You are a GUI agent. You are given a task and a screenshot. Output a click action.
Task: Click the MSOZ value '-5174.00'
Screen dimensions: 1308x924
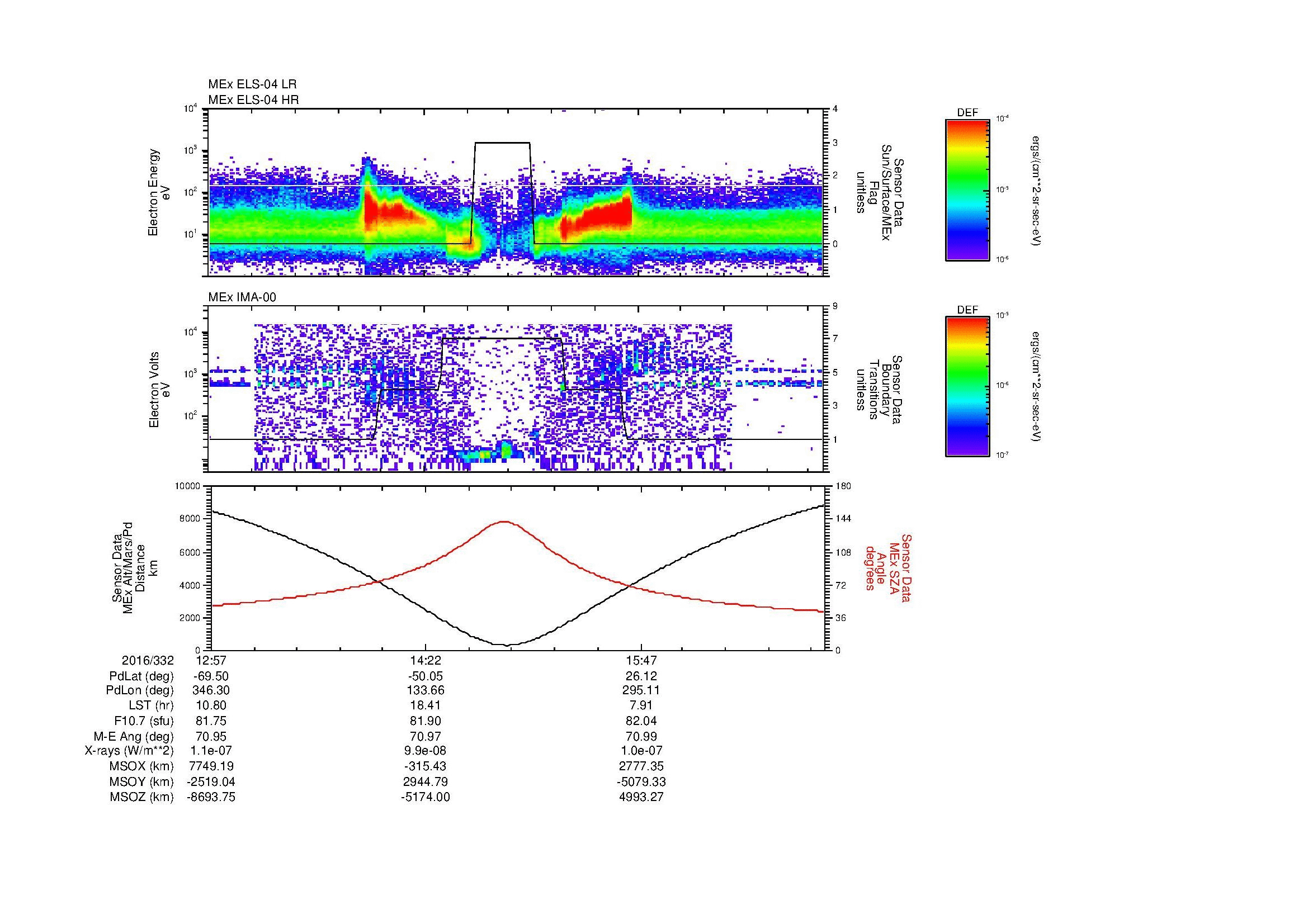[426, 797]
